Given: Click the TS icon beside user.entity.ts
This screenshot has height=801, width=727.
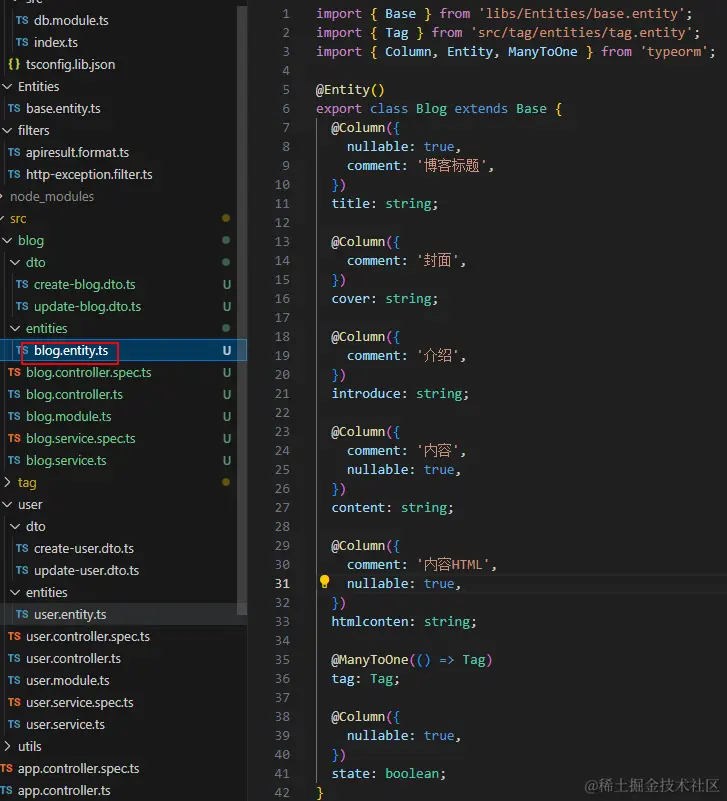Looking at the screenshot, I should pos(22,614).
